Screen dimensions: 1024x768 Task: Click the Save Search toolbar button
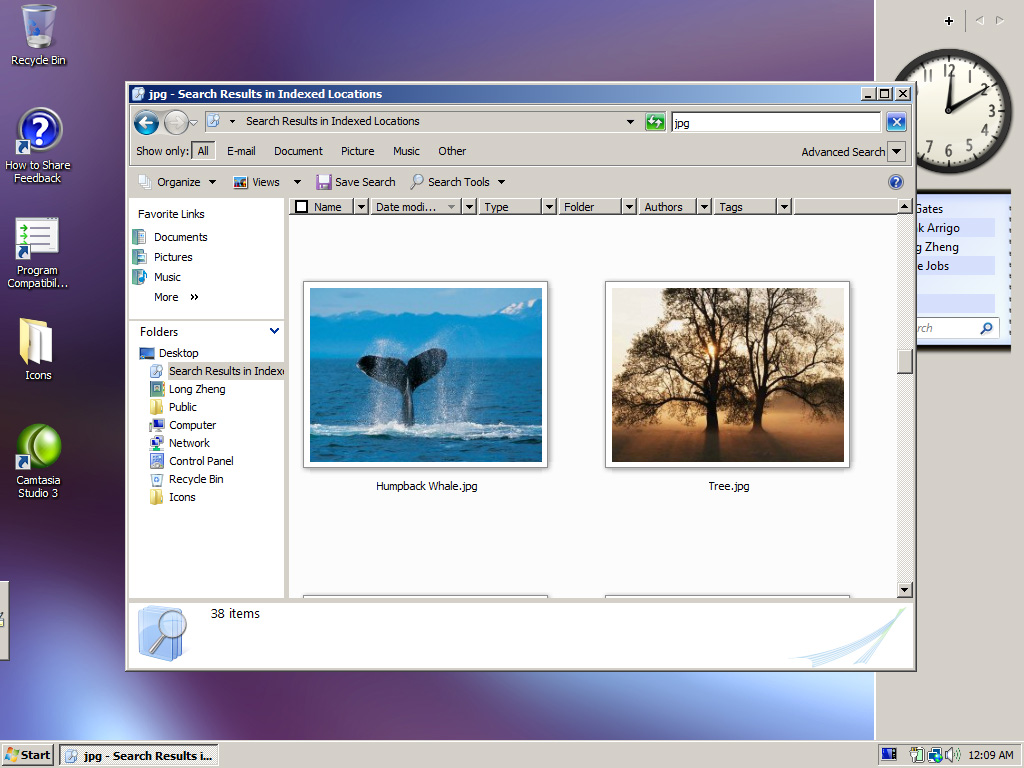[x=356, y=181]
